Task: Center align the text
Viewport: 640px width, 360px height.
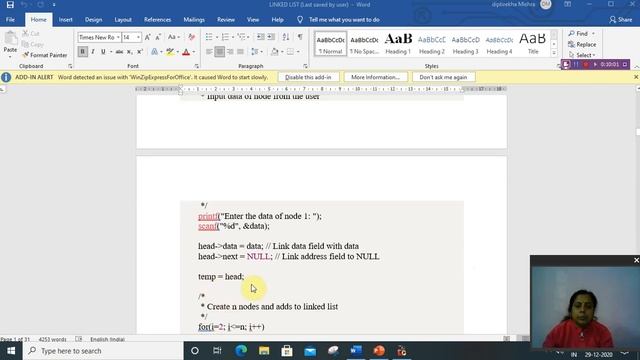Action: coord(220,52)
